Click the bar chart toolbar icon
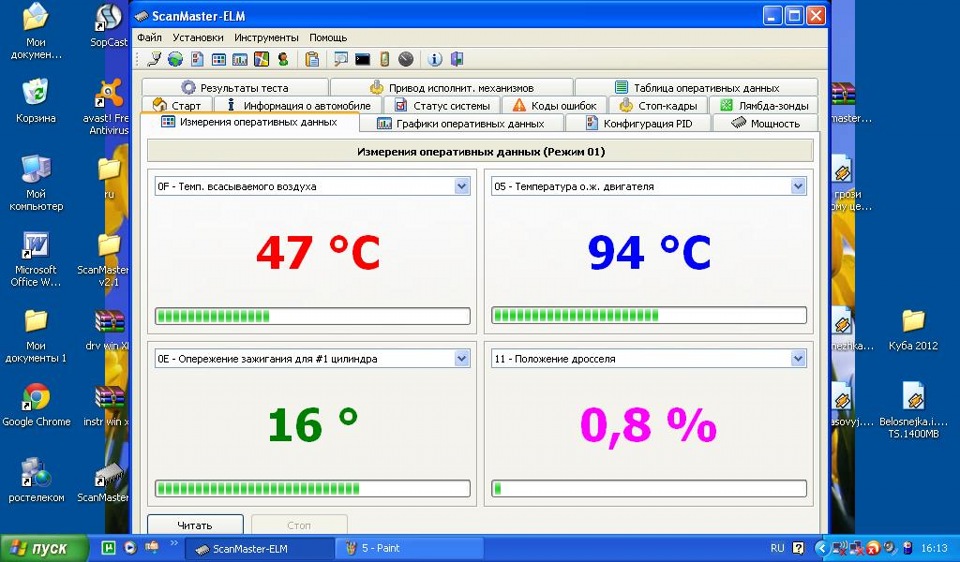Image resolution: width=960 pixels, height=562 pixels. (x=240, y=59)
